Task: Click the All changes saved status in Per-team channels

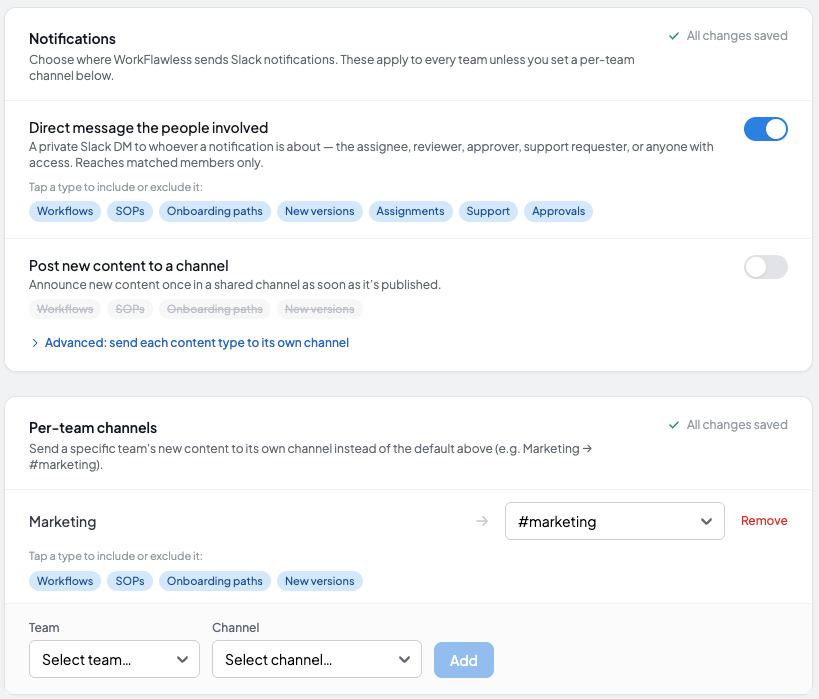Action: [x=728, y=425]
